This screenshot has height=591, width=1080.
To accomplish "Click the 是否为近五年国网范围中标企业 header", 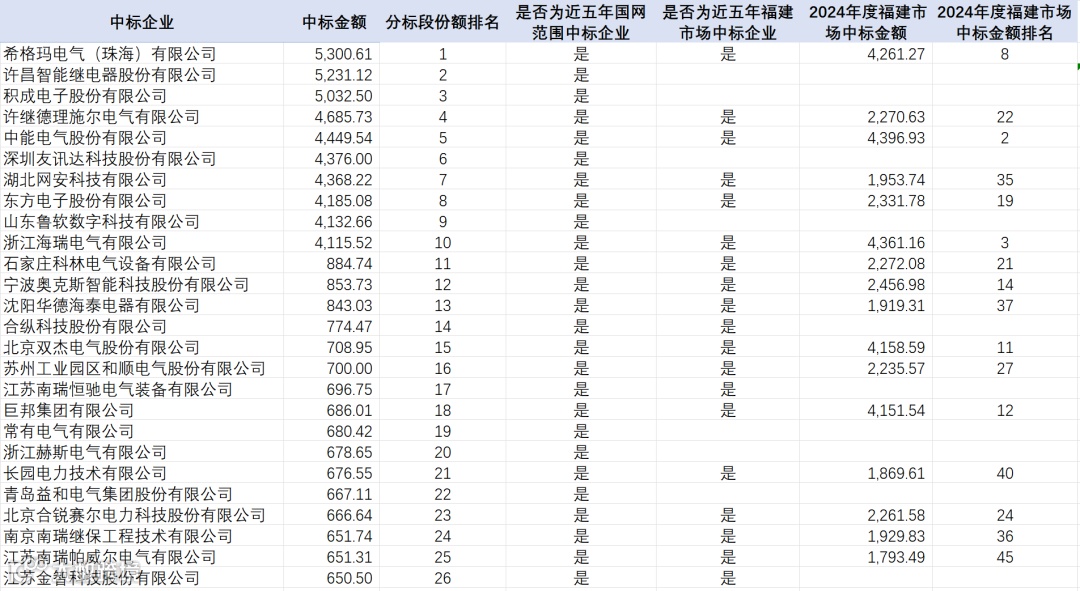I will pos(581,22).
